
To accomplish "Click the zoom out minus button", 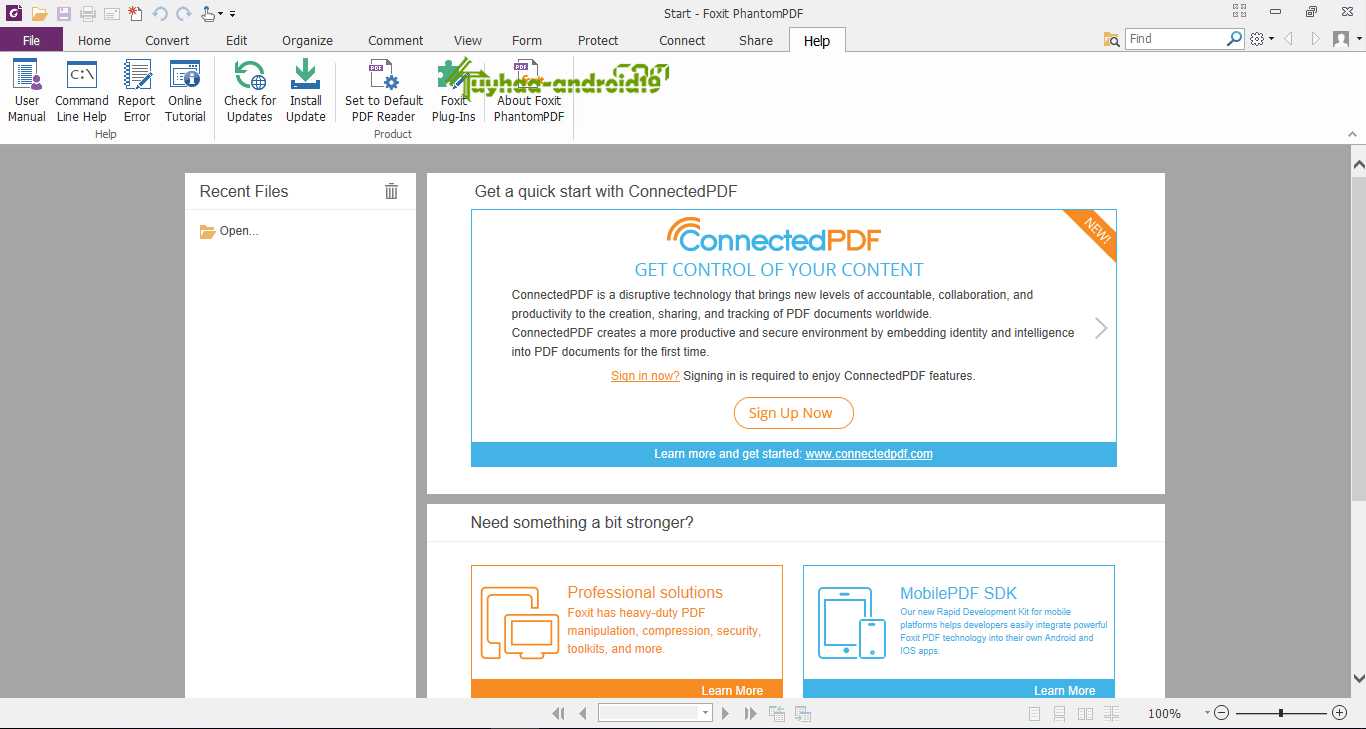I will coord(1221,713).
